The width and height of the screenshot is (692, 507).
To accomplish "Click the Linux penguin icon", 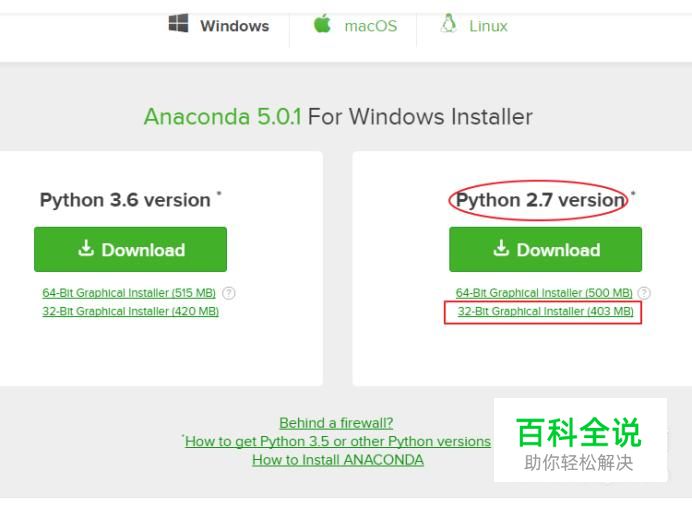I will pyautogui.click(x=449, y=25).
